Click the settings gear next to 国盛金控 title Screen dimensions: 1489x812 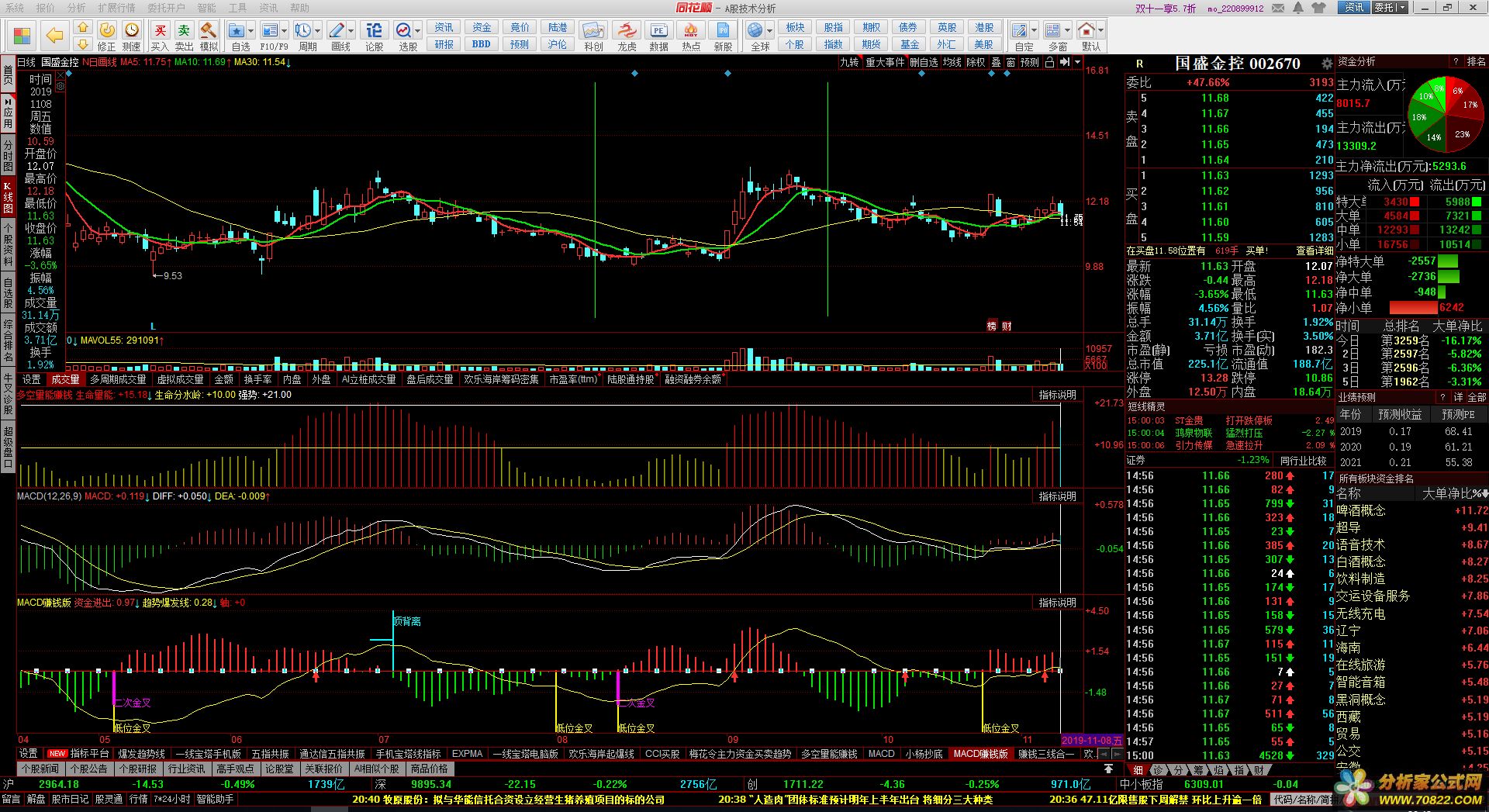pos(1327,64)
